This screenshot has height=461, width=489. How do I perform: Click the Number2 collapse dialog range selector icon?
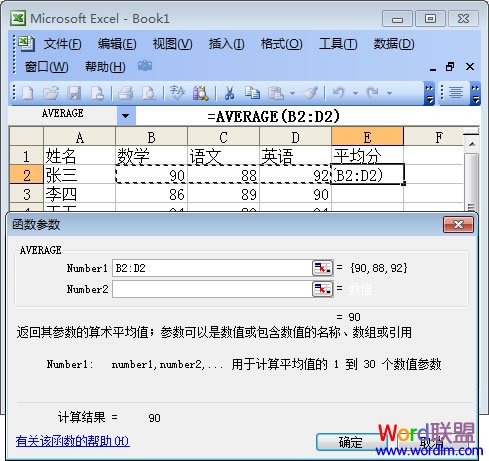322,289
